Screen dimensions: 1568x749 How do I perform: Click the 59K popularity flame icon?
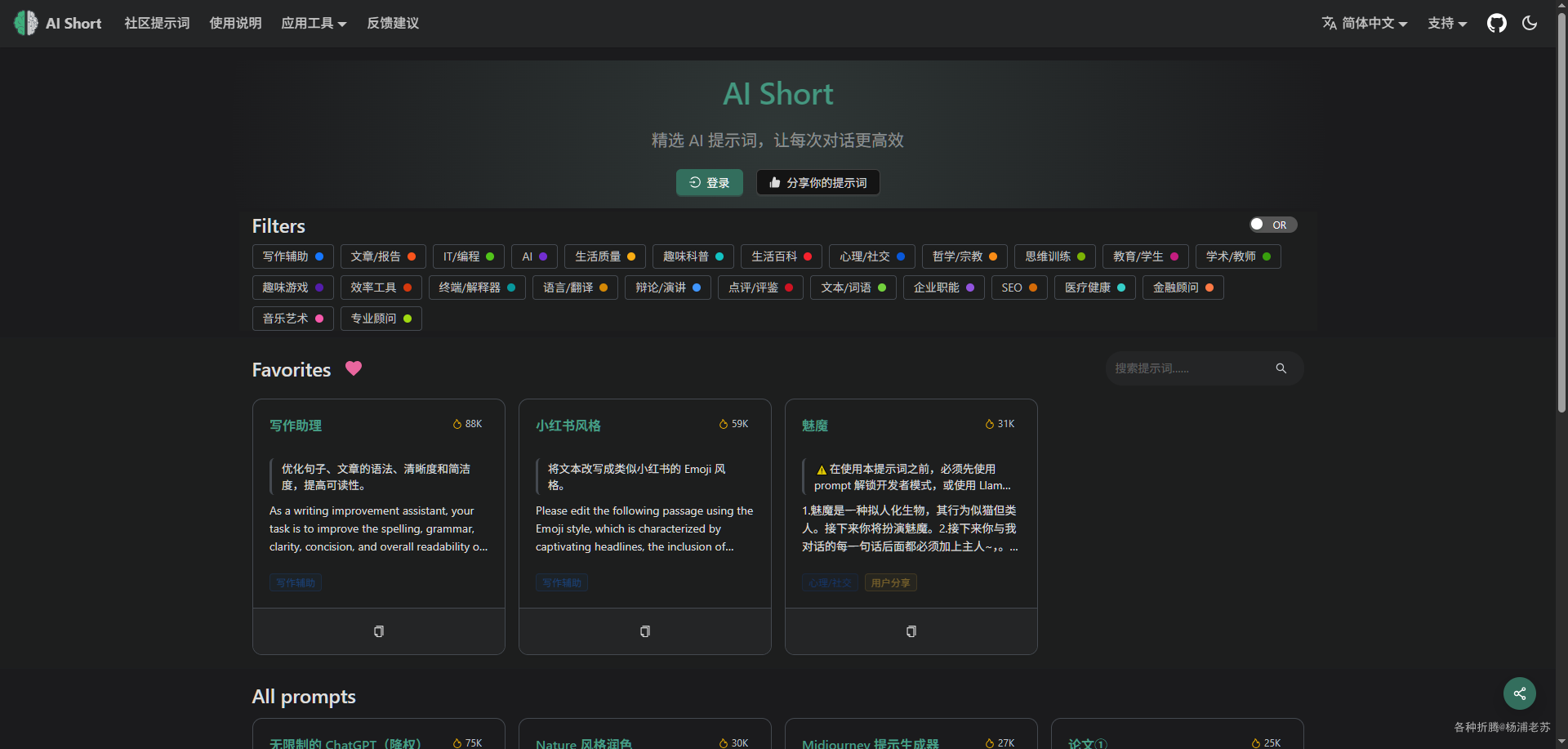[724, 424]
